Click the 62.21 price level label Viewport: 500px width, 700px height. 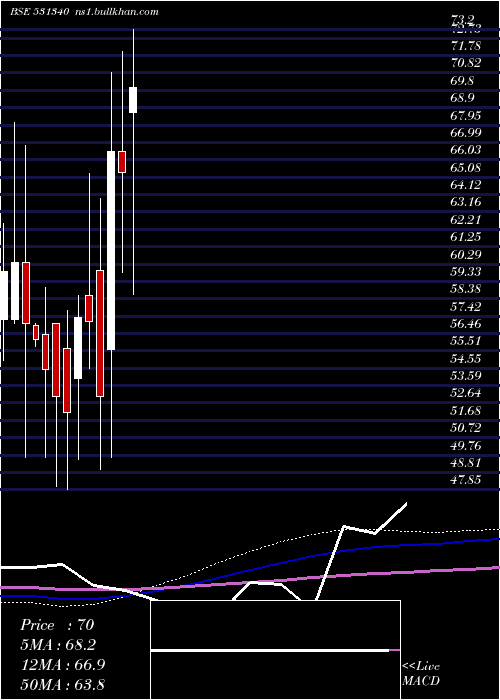click(x=466, y=219)
